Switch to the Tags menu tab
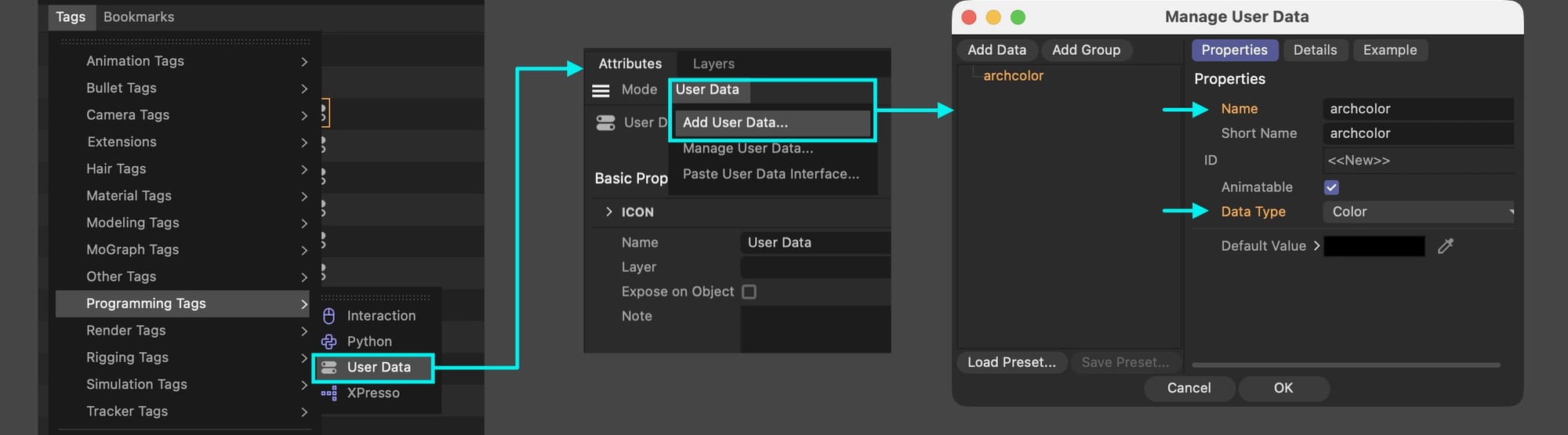 point(71,17)
